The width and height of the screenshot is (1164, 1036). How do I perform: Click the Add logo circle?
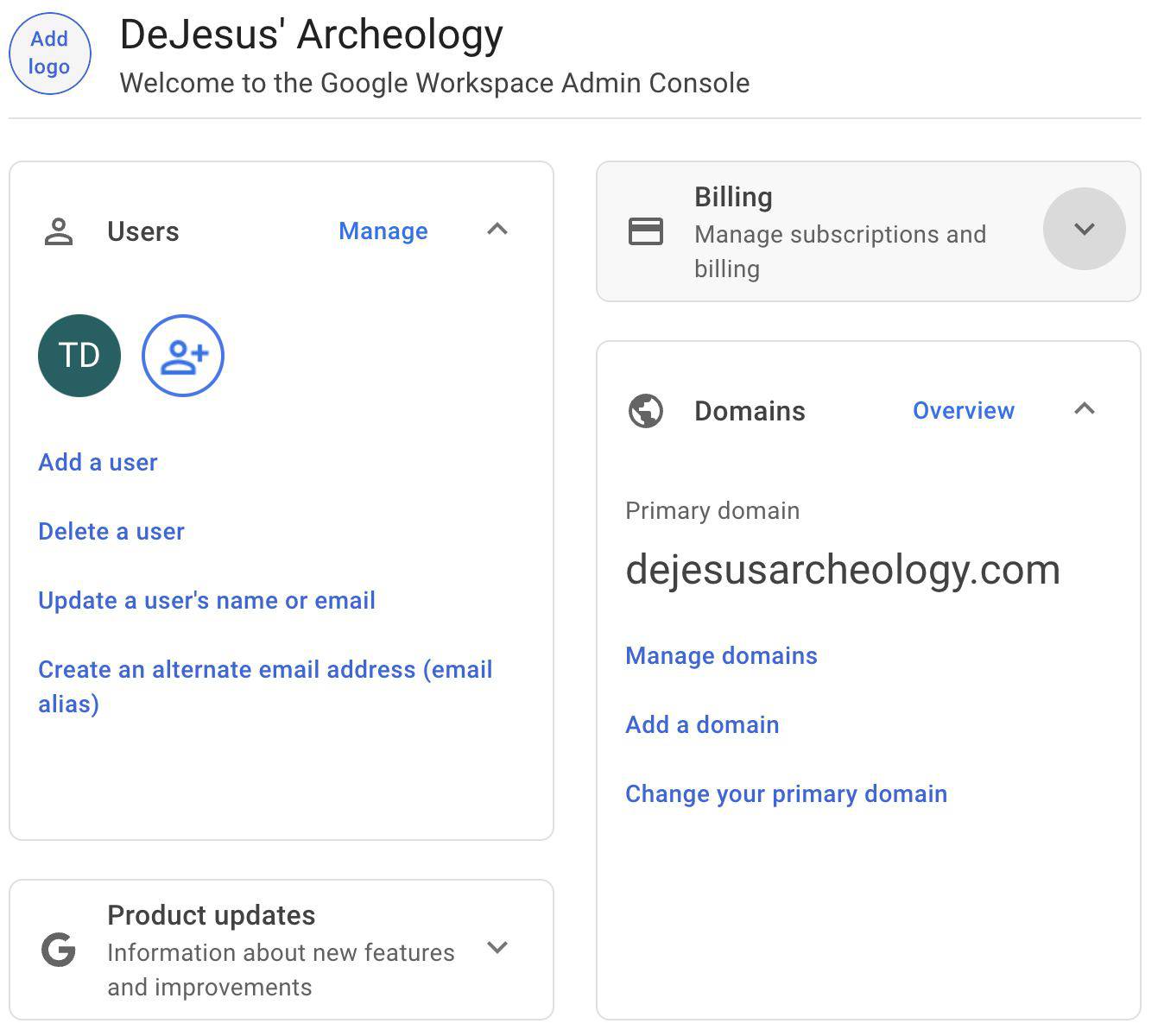tap(49, 53)
